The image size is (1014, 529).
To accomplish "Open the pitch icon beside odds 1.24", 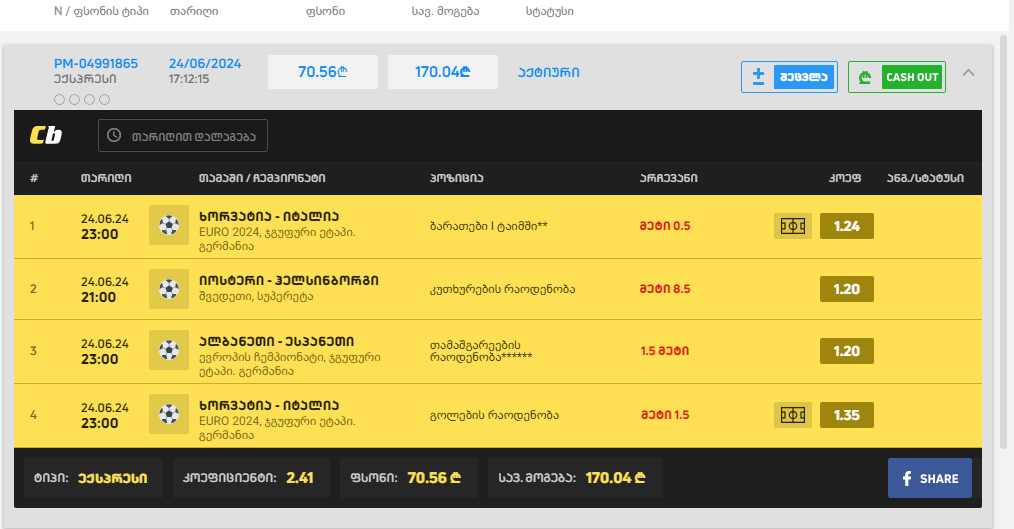I will pos(792,226).
